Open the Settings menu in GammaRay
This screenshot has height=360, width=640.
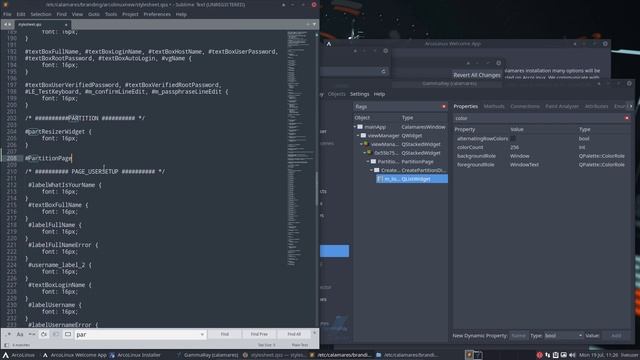tap(359, 94)
